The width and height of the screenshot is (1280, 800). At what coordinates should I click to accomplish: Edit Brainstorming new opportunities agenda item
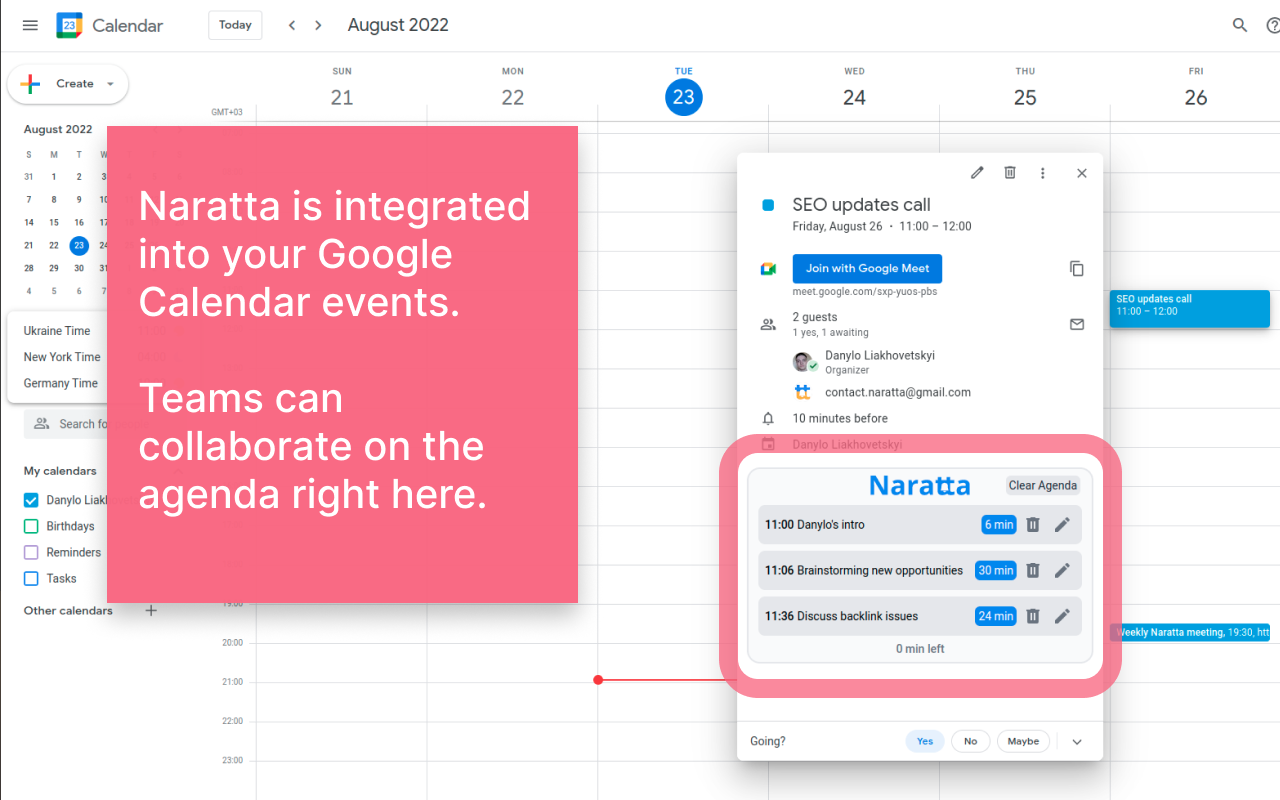click(1062, 570)
